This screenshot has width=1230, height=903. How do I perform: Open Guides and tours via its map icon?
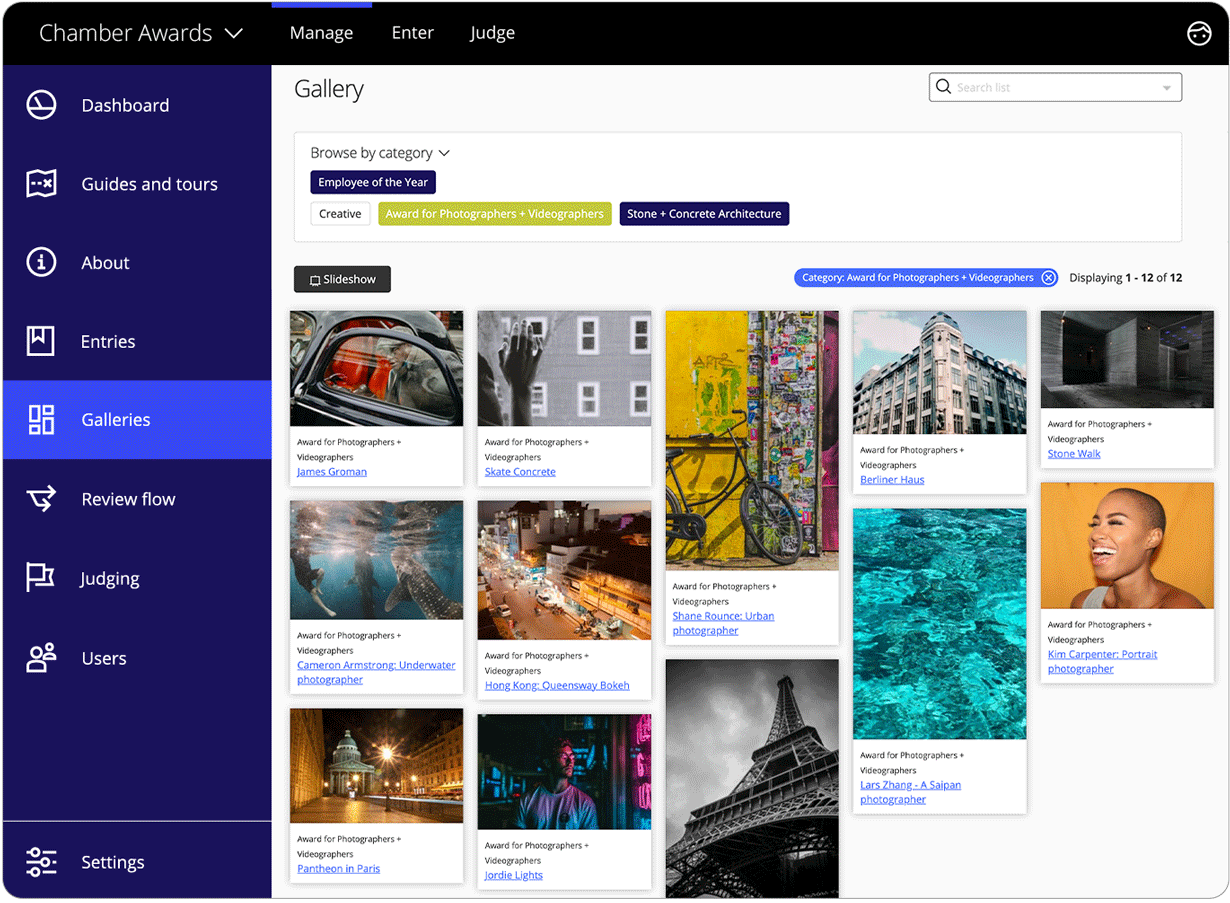pyautogui.click(x=41, y=183)
